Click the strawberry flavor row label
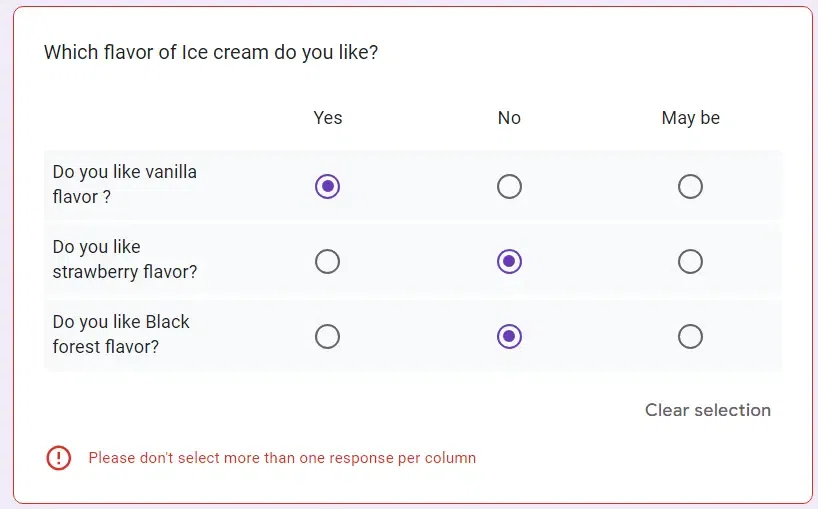The height and width of the screenshot is (509, 818). coord(124,259)
